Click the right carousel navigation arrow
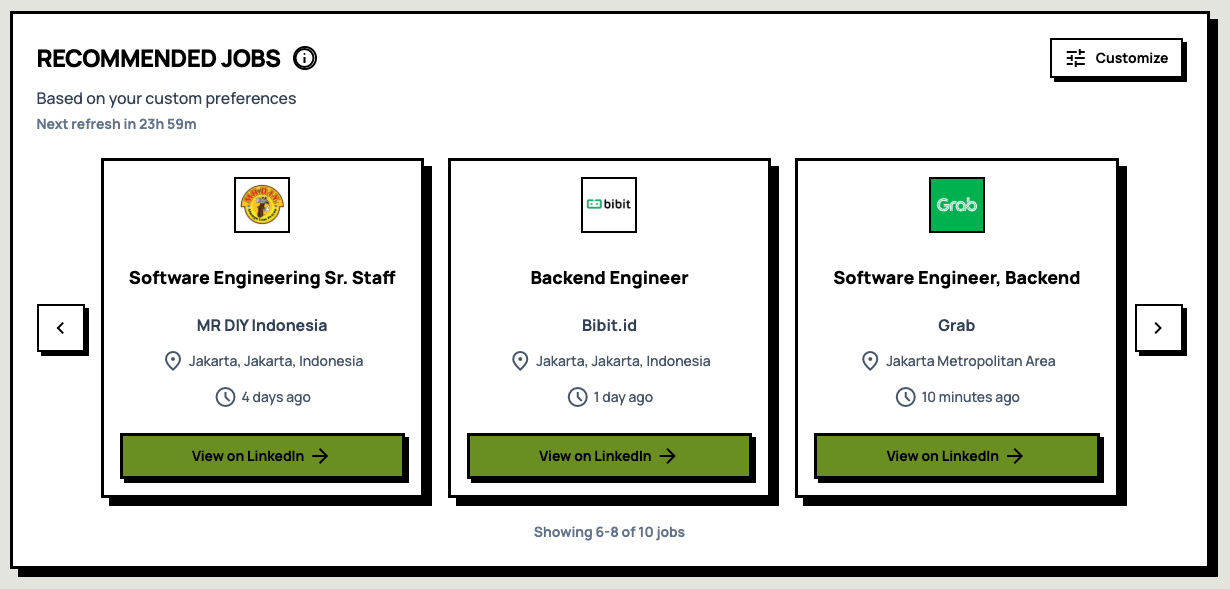 coord(1158,328)
